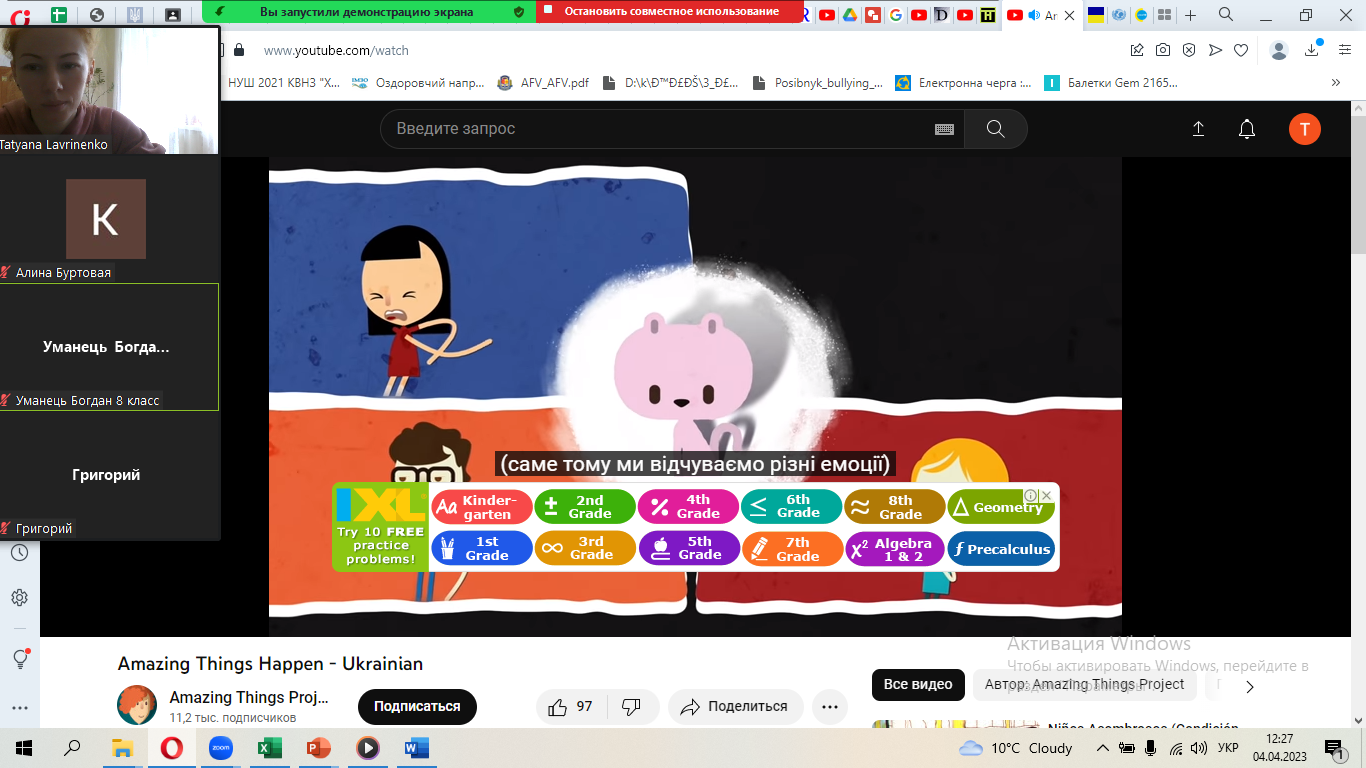The height and width of the screenshot is (768, 1366).
Task: Open the orange T account avatar menu
Action: tap(1305, 129)
